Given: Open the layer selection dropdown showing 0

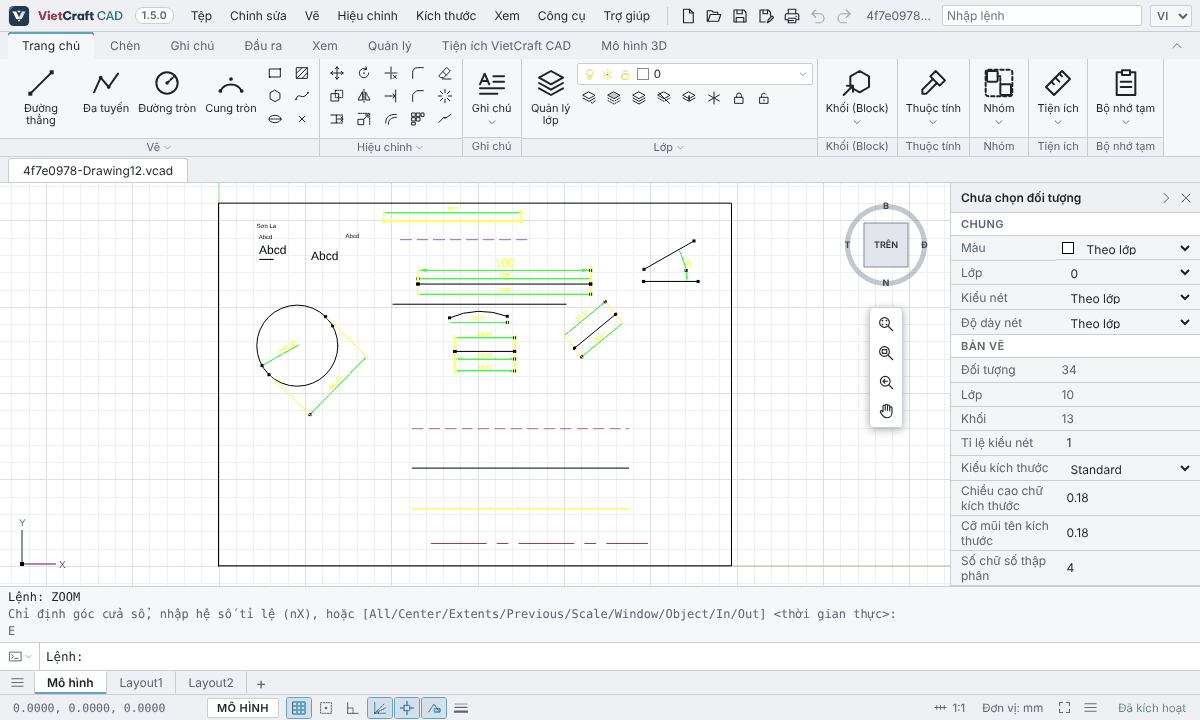Looking at the screenshot, I should coord(696,74).
